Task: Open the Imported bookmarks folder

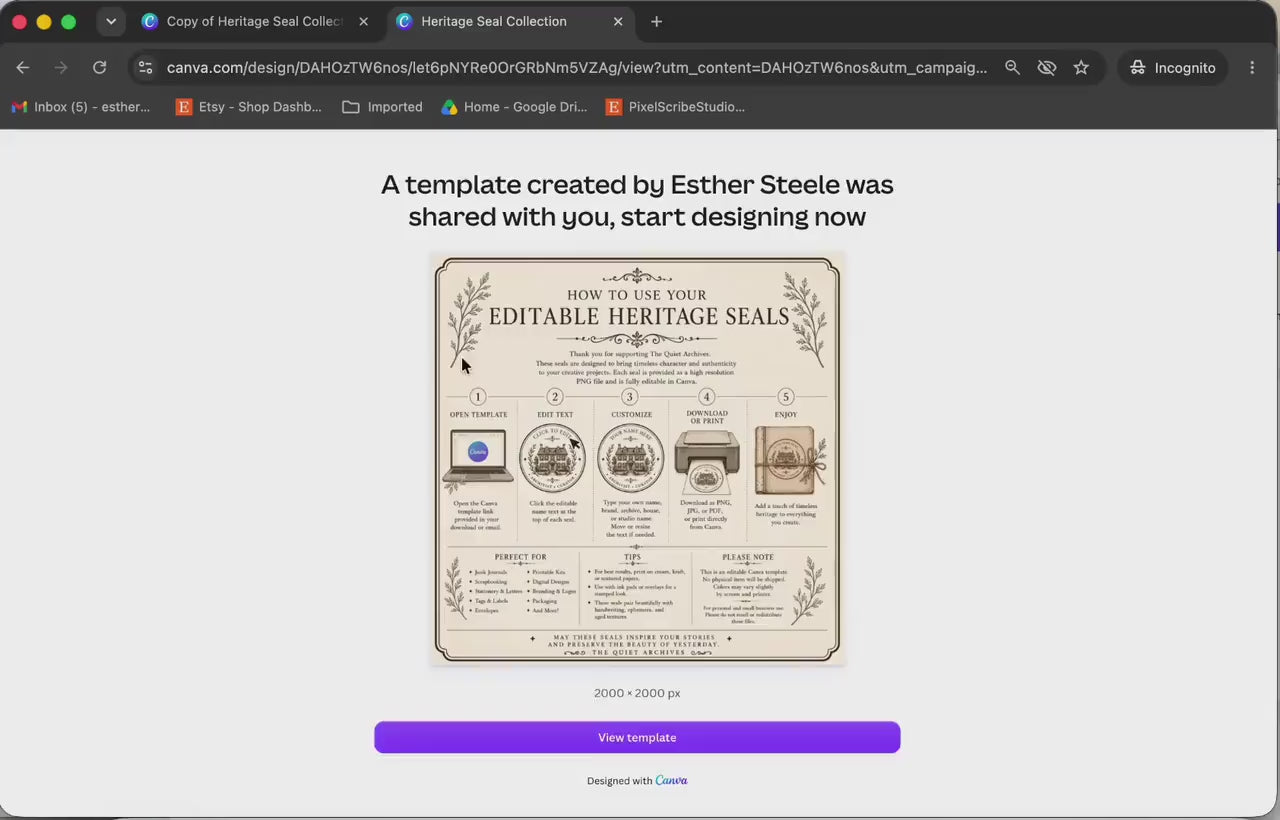Action: point(383,107)
